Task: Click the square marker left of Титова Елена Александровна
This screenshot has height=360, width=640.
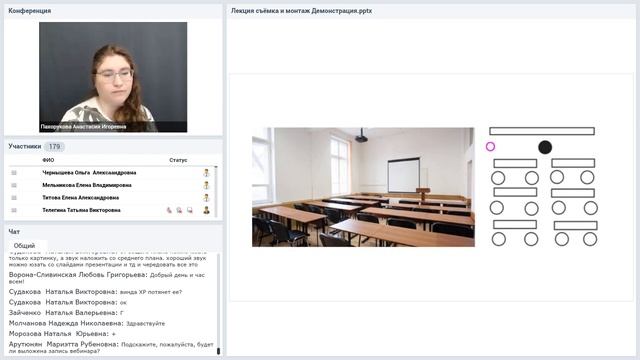Action: click(14, 198)
